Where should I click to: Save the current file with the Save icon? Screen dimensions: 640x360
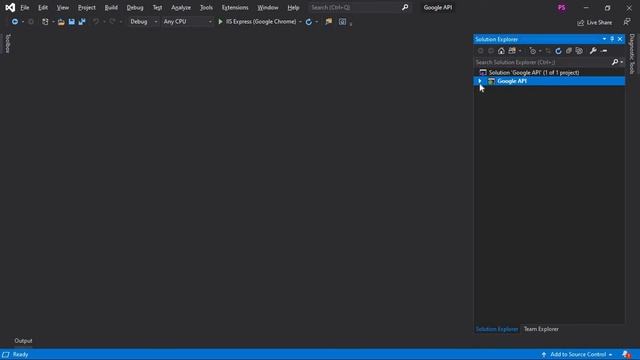pyautogui.click(x=71, y=22)
